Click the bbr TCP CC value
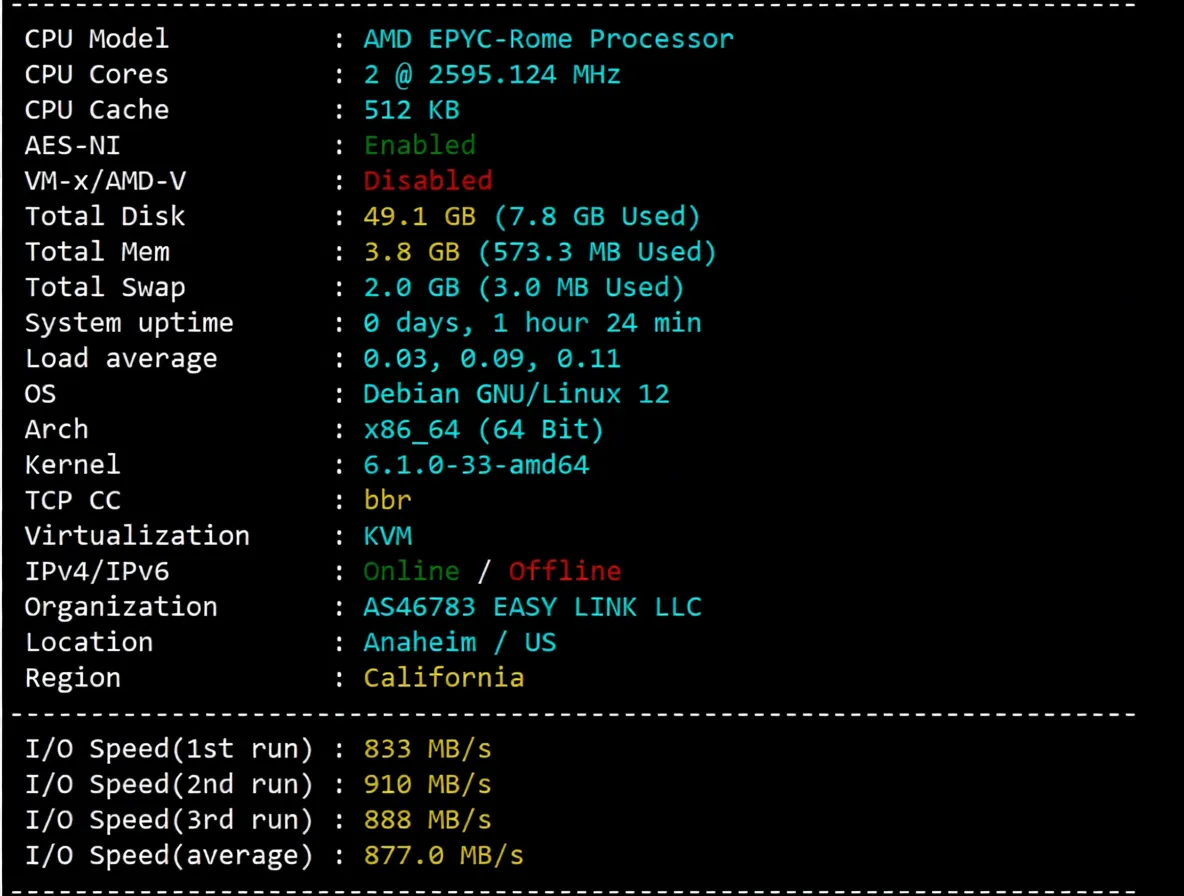 (387, 500)
